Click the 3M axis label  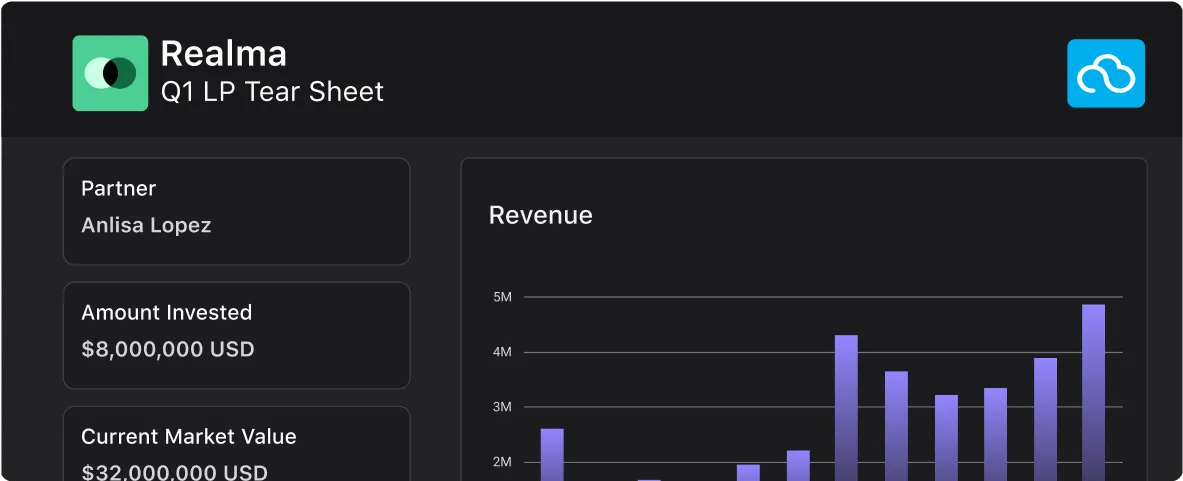pyautogui.click(x=502, y=407)
